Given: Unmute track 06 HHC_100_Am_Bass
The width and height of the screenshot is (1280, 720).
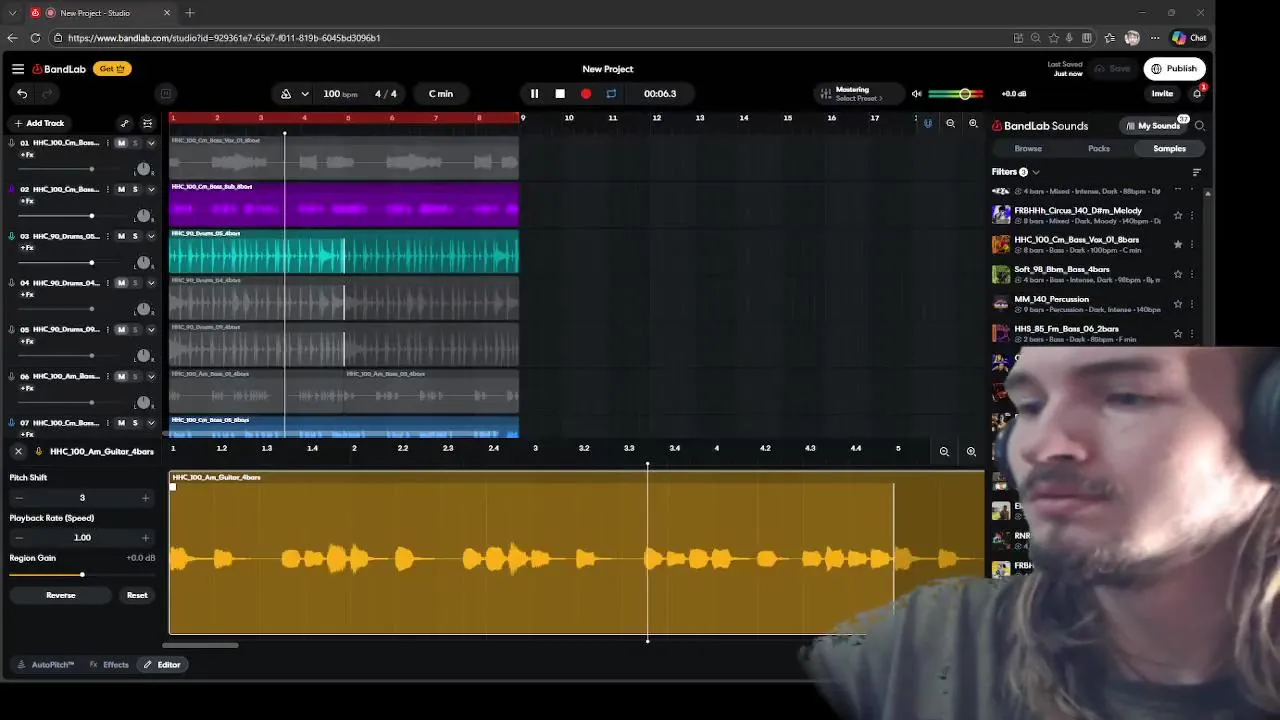Looking at the screenshot, I should pyautogui.click(x=122, y=376).
